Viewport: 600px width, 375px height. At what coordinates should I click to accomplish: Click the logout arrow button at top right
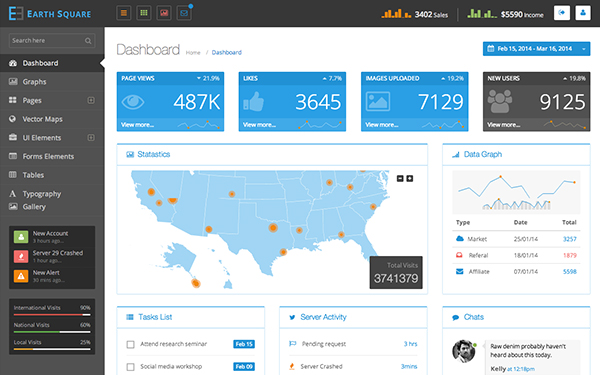[x=562, y=13]
